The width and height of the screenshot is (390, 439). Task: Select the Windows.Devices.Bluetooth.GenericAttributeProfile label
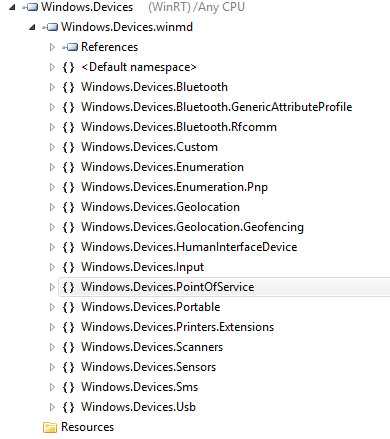point(217,107)
